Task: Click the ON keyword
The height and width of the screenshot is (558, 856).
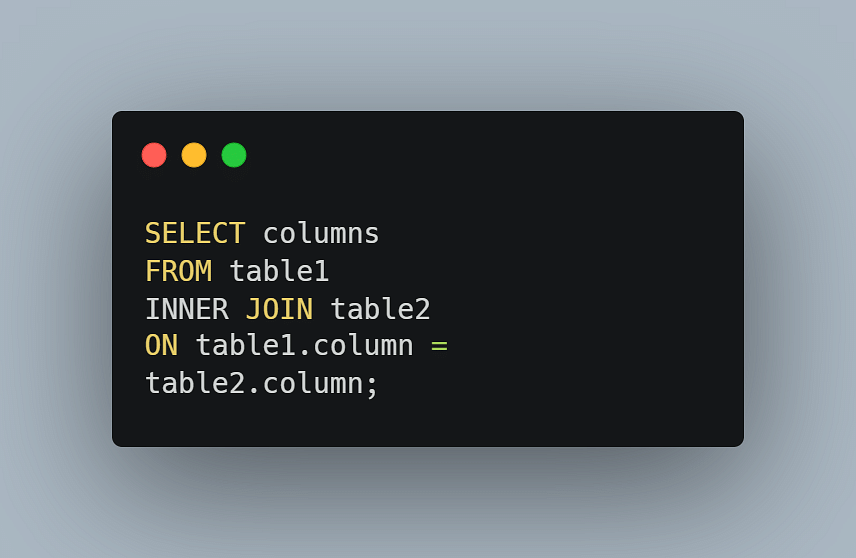Action: [x=162, y=346]
